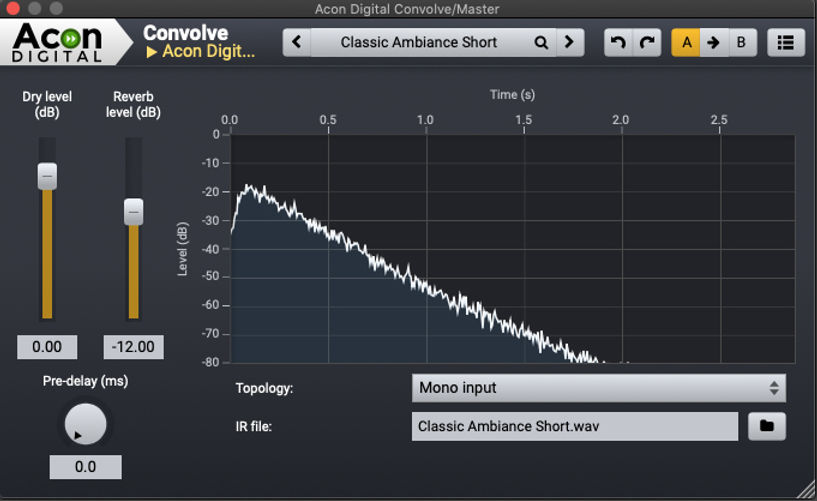Click the yellow Acon Digit... preset category link
Image resolution: width=817 pixels, height=501 pixels.
(201, 52)
